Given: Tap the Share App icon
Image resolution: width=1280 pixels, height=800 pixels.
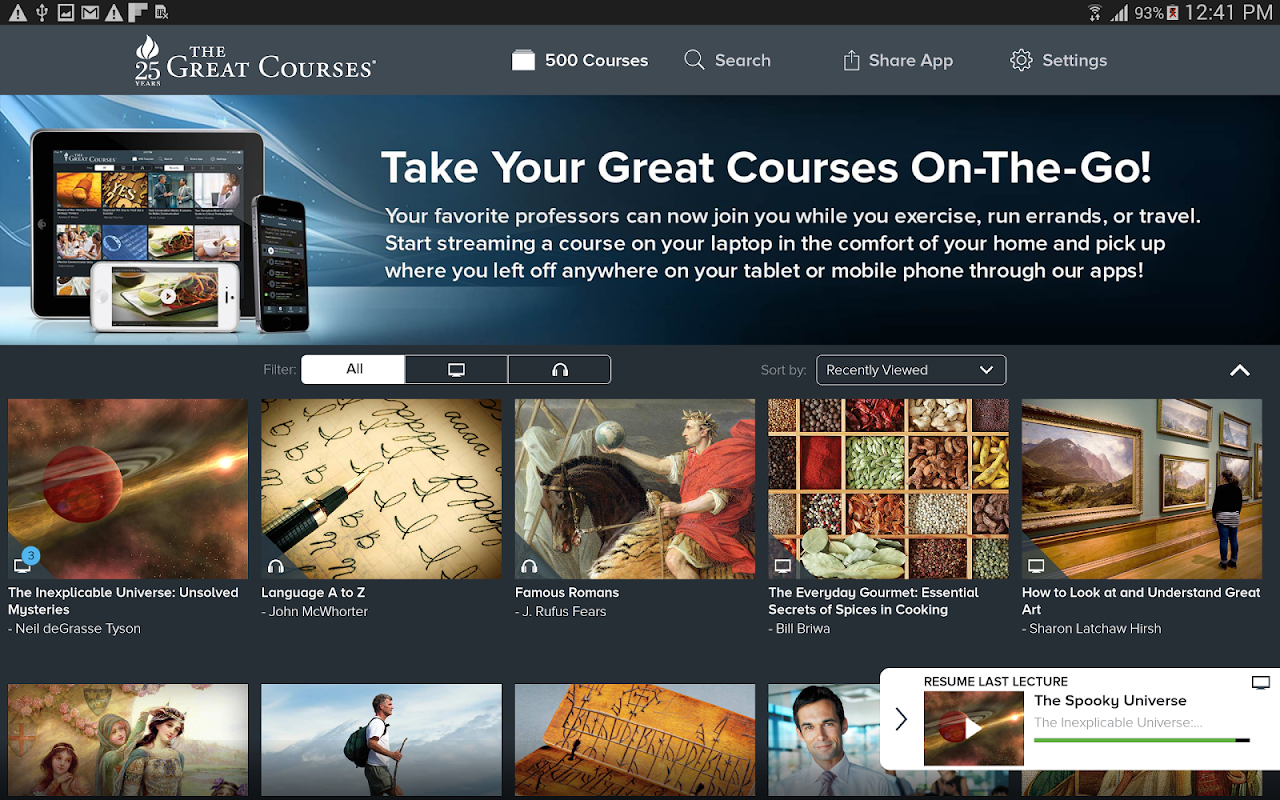Looking at the screenshot, I should [851, 60].
